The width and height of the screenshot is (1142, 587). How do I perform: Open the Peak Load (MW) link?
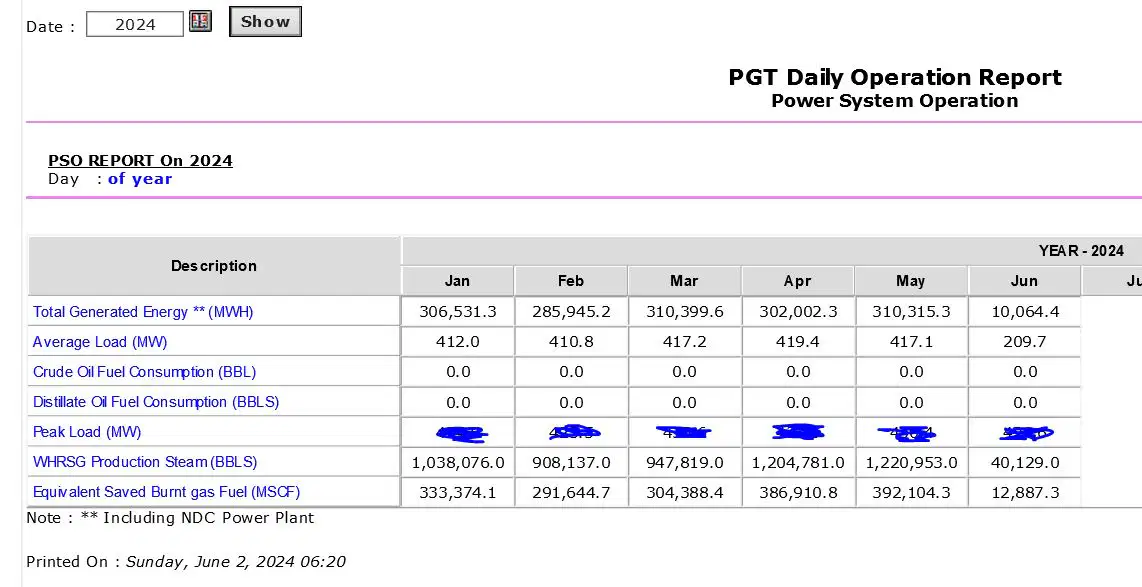pos(87,432)
